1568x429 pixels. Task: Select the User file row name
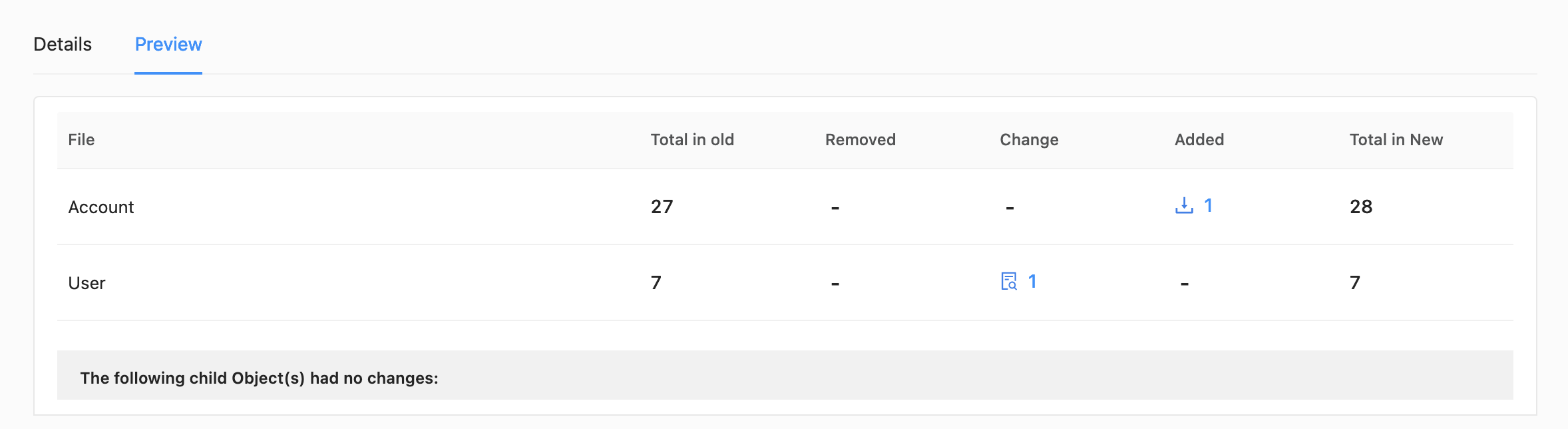[87, 283]
